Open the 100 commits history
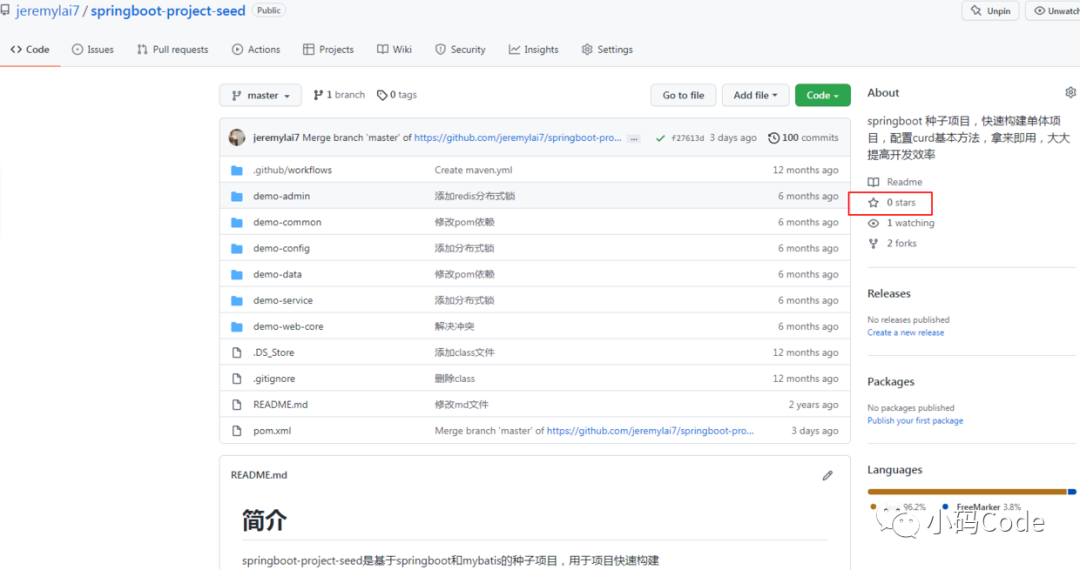This screenshot has width=1080, height=570. click(803, 138)
